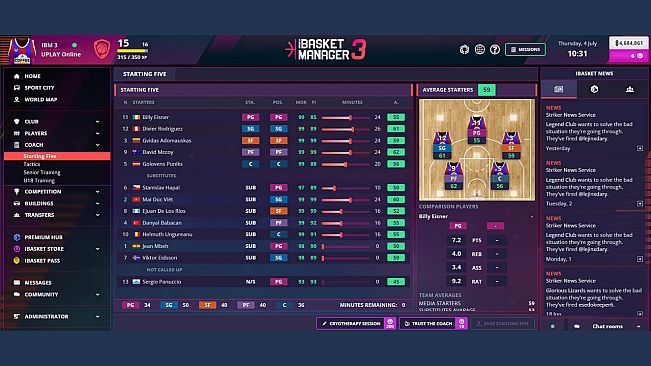
Task: Switch to the basketball news tab
Action: coord(594,89)
